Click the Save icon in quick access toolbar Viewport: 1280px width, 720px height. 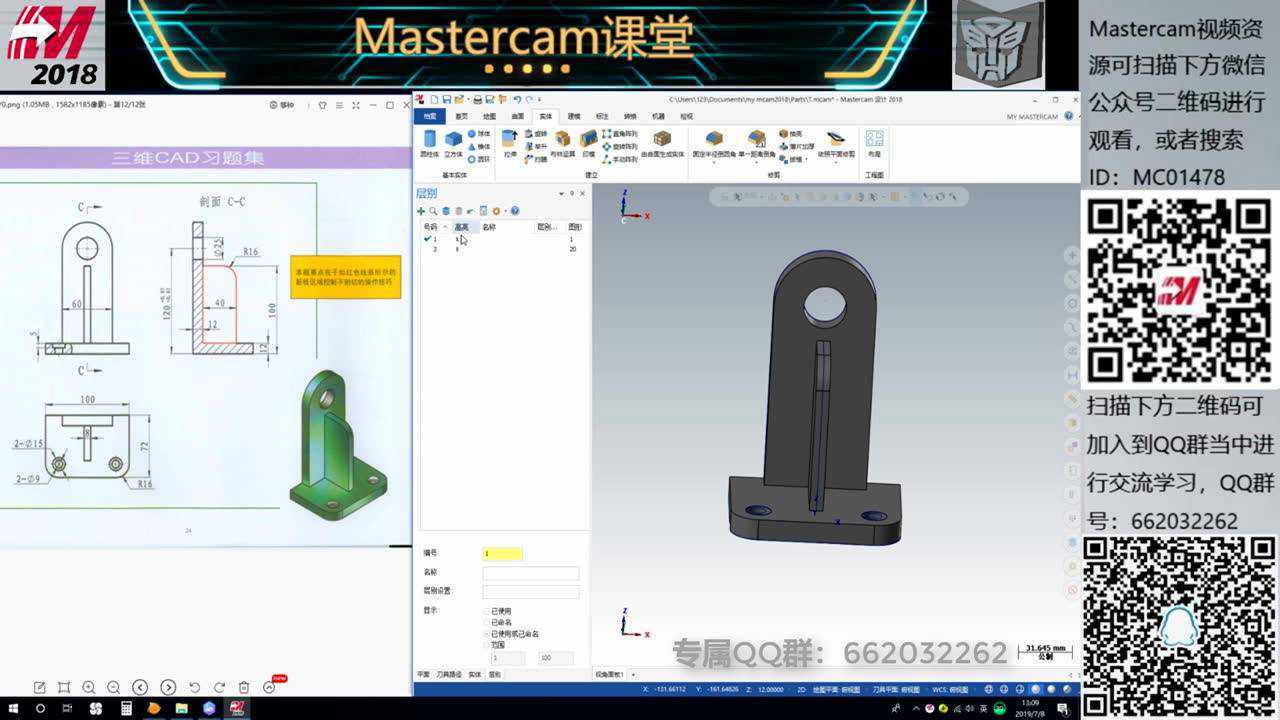447,100
